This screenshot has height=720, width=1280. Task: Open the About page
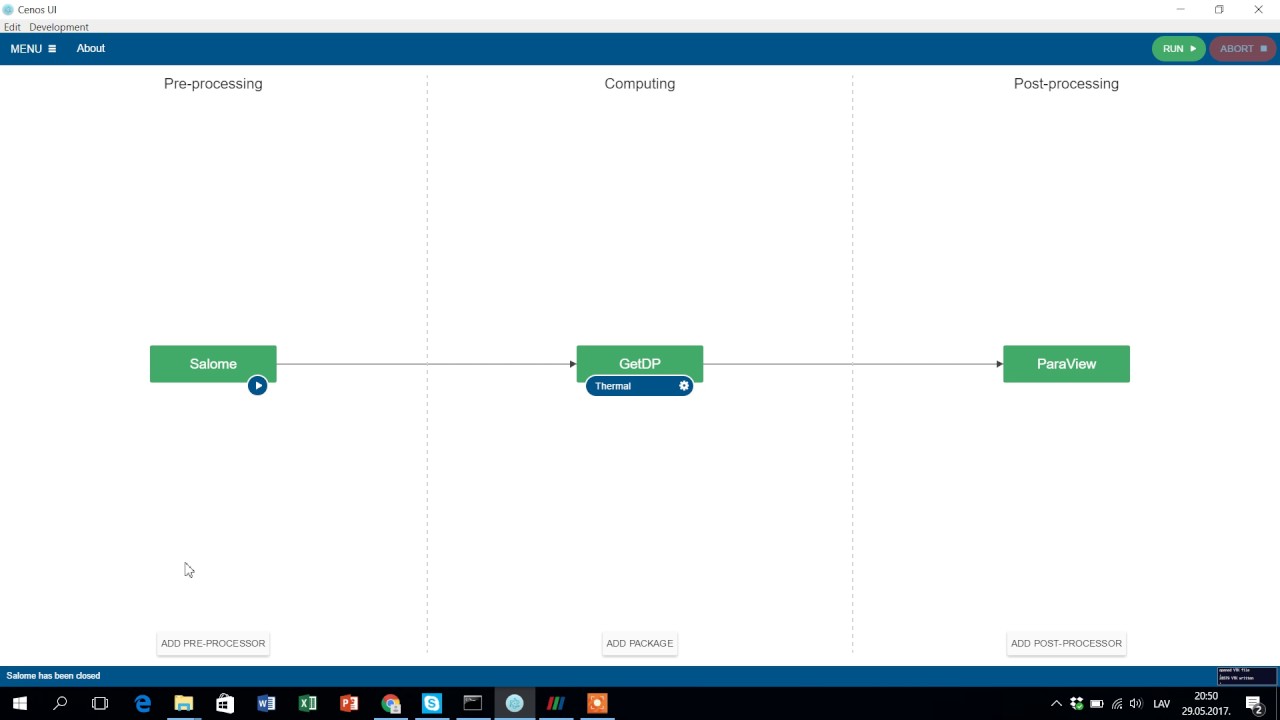91,48
